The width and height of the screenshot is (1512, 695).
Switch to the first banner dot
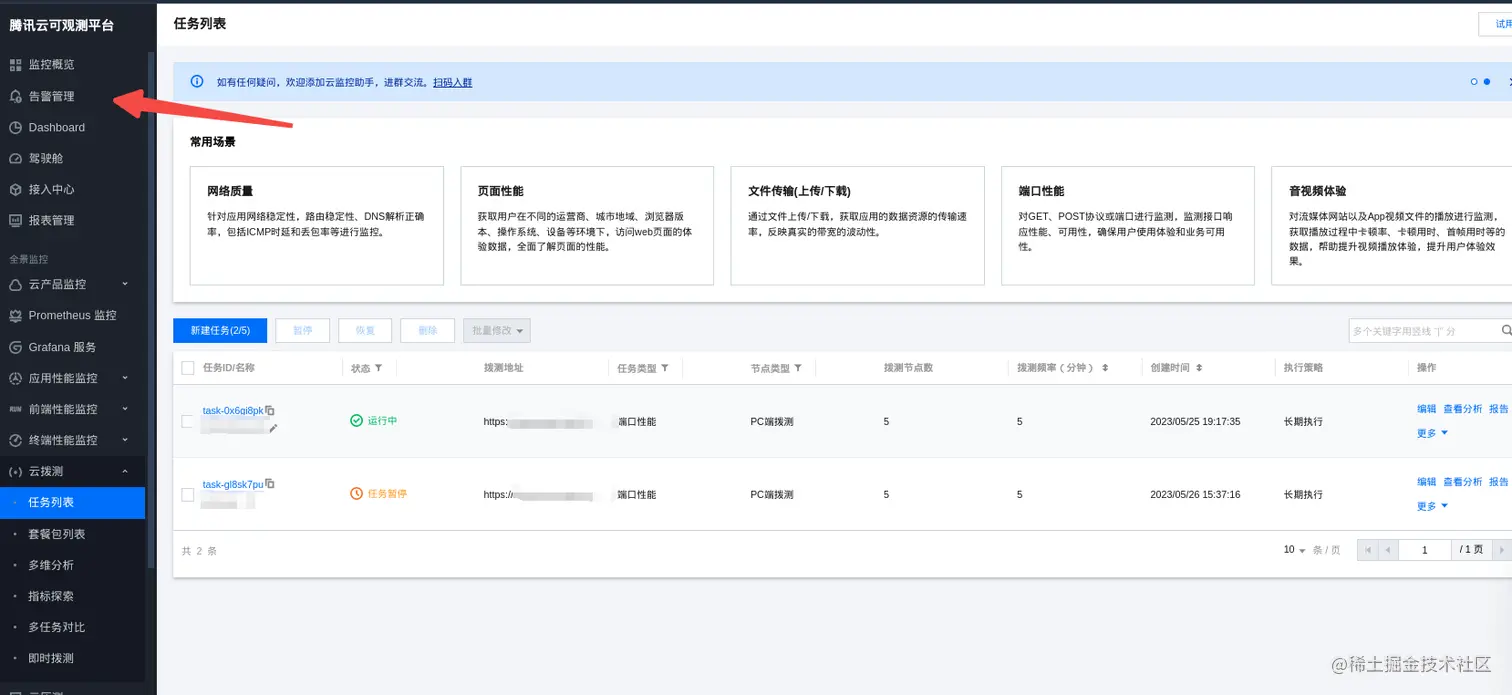(1474, 82)
